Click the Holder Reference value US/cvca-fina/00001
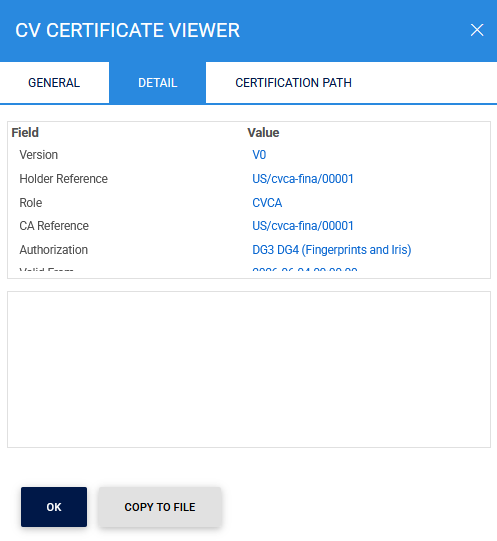The height and width of the screenshot is (541, 497). point(303,179)
